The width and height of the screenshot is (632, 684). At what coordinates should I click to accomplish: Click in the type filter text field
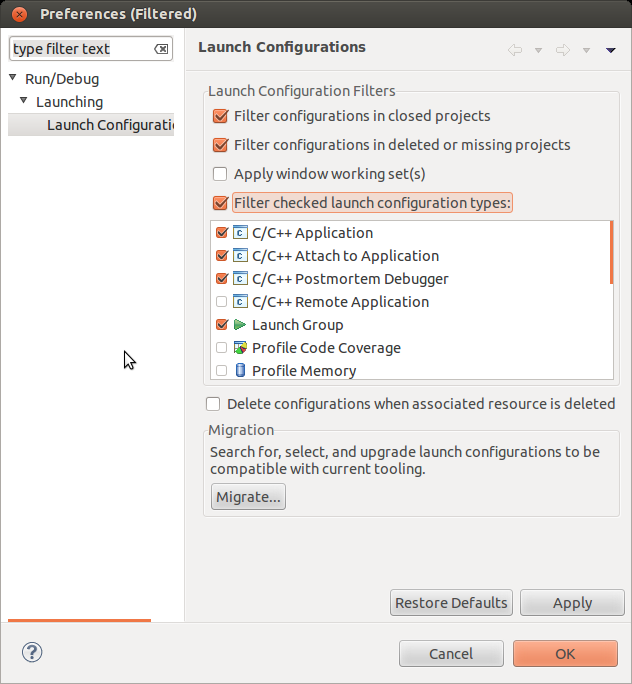click(x=80, y=49)
